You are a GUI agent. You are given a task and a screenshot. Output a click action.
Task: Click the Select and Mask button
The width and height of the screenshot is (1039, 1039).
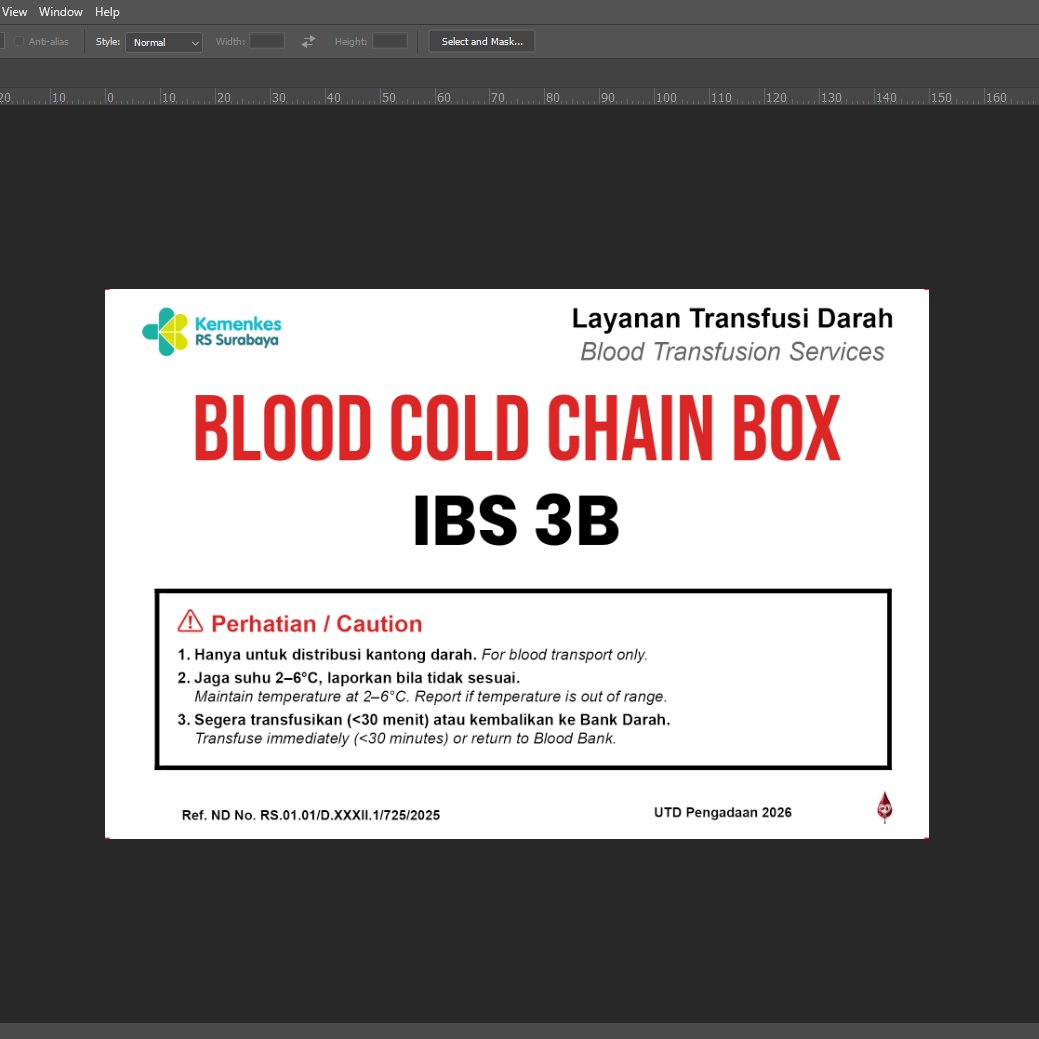tap(482, 42)
